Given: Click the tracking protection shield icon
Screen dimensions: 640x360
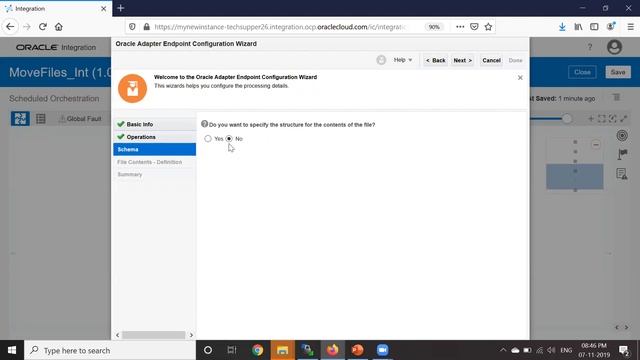Looking at the screenshot, I should pyautogui.click(x=132, y=27).
